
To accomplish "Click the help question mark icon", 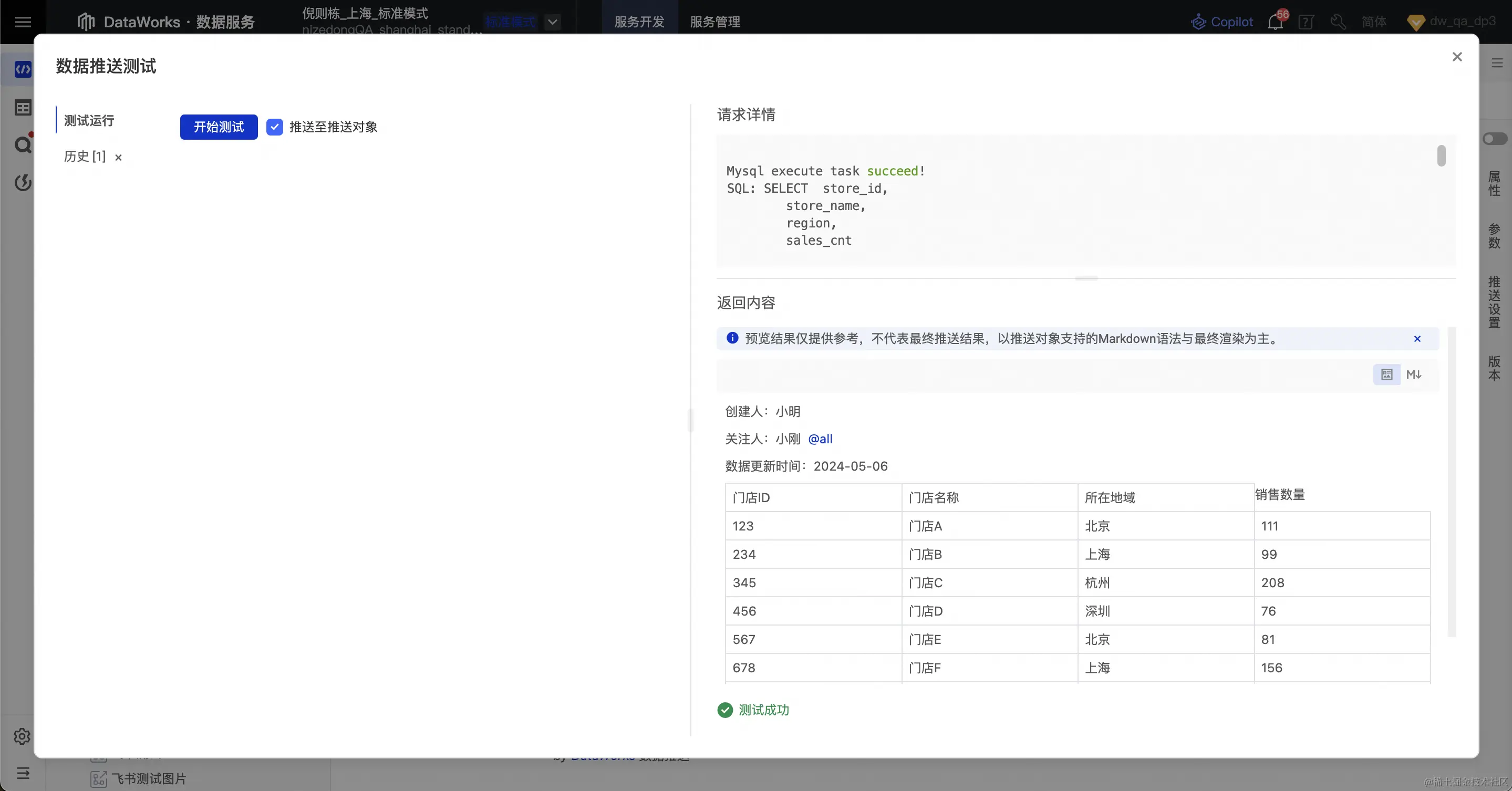I will click(x=1306, y=22).
